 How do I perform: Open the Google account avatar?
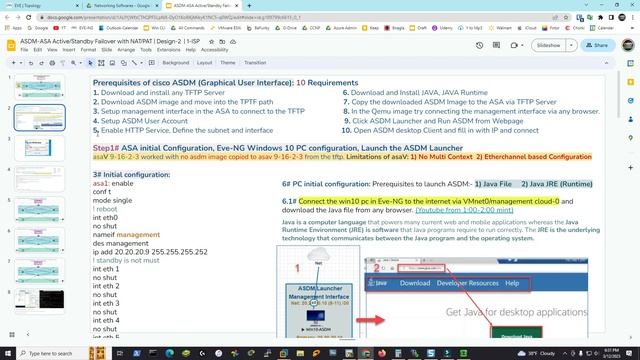click(628, 45)
